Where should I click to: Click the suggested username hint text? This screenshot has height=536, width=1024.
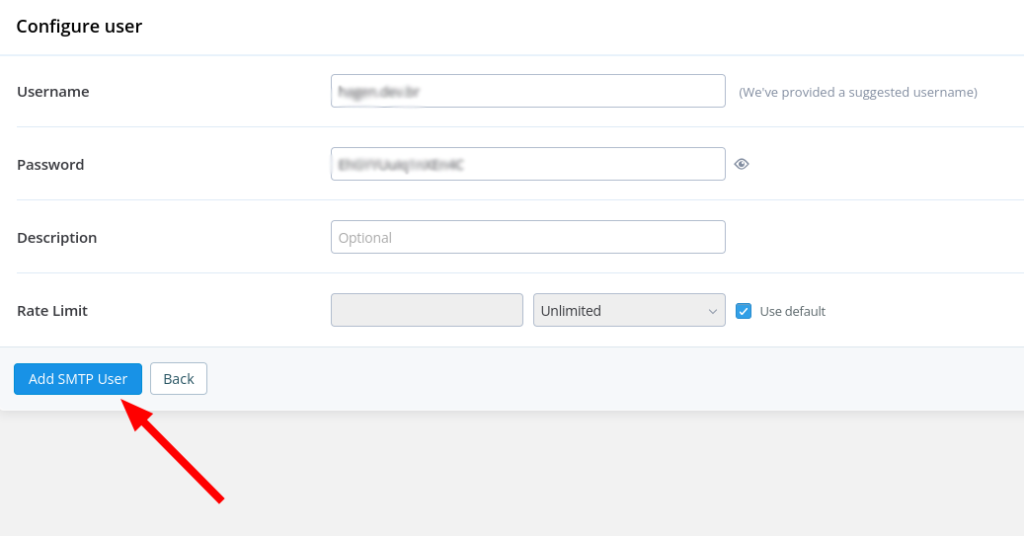click(857, 92)
